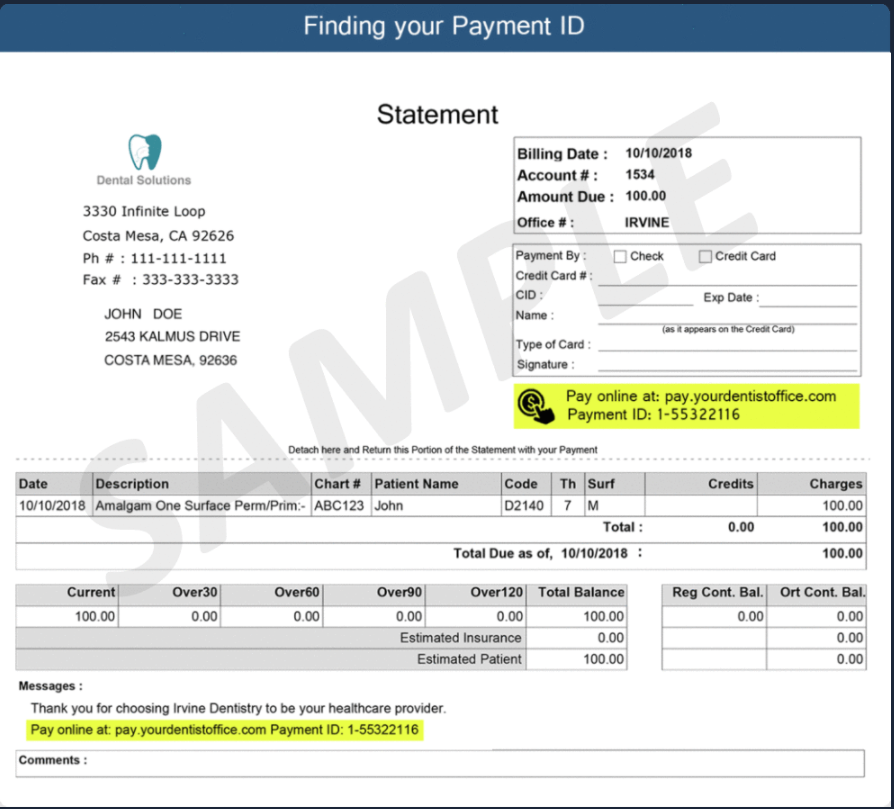The height and width of the screenshot is (809, 894).
Task: Tick the Credit Card checkbox
Action: (x=705, y=257)
